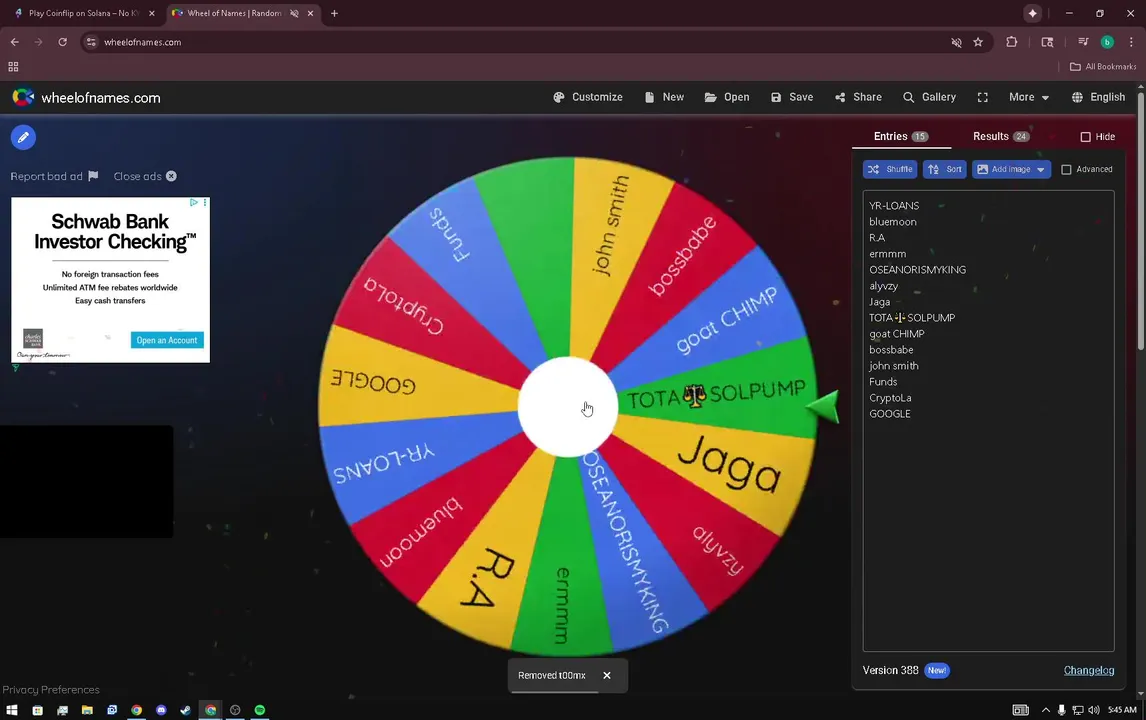The width and height of the screenshot is (1146, 720).
Task: Open Privacy Preferences link
Action: pyautogui.click(x=51, y=690)
